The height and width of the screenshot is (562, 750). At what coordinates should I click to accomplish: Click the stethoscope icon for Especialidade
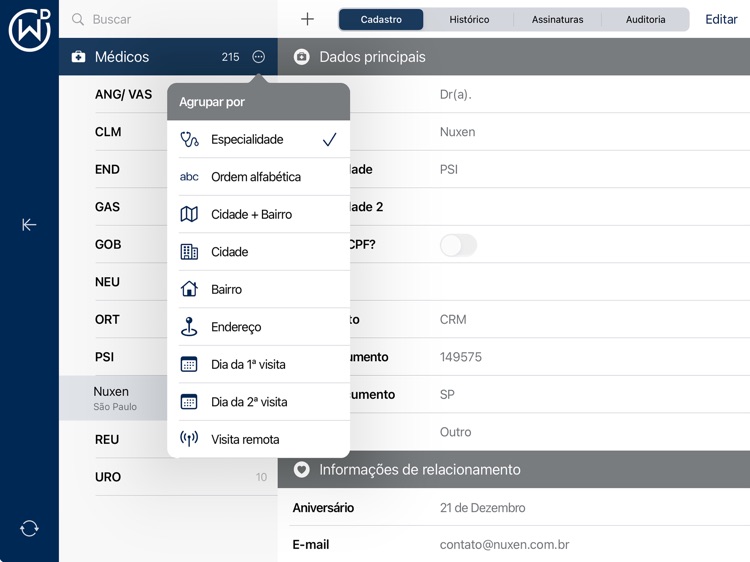pos(189,139)
